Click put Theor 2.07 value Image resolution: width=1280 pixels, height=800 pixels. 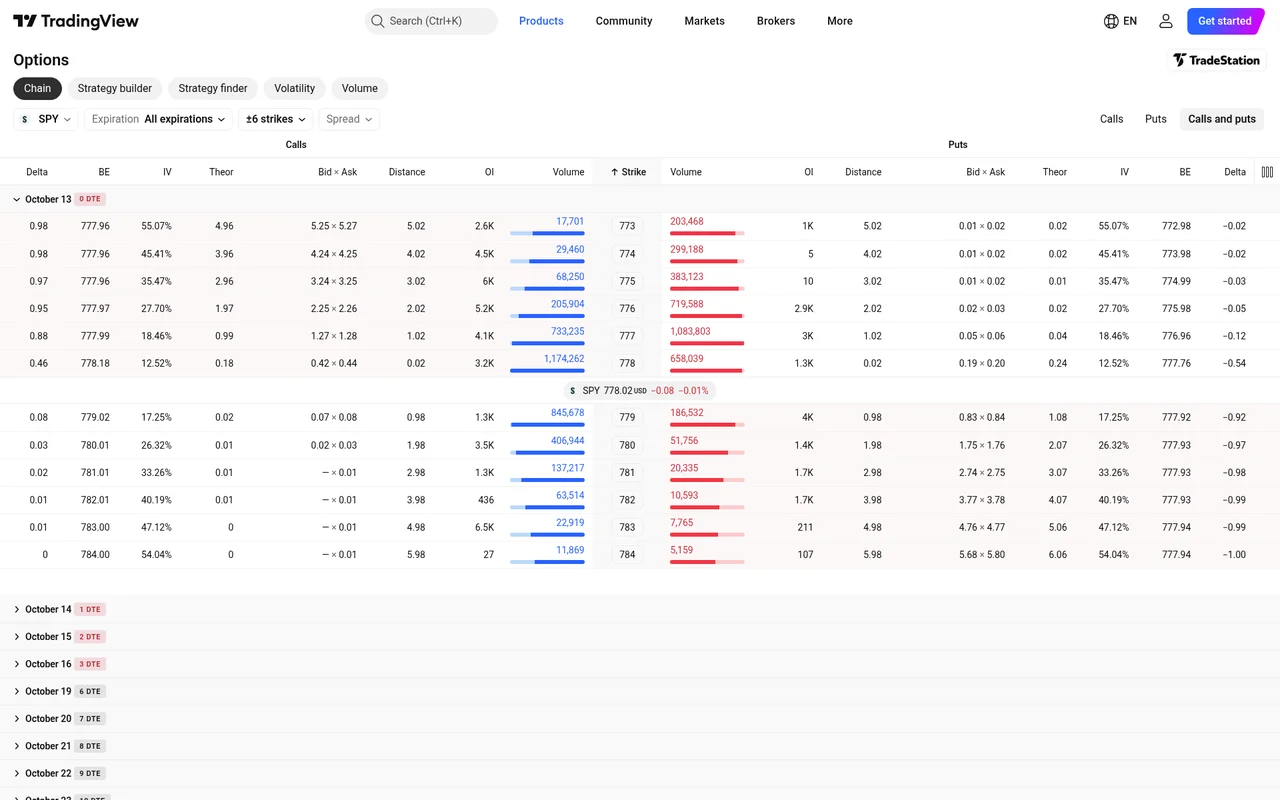click(x=1057, y=445)
